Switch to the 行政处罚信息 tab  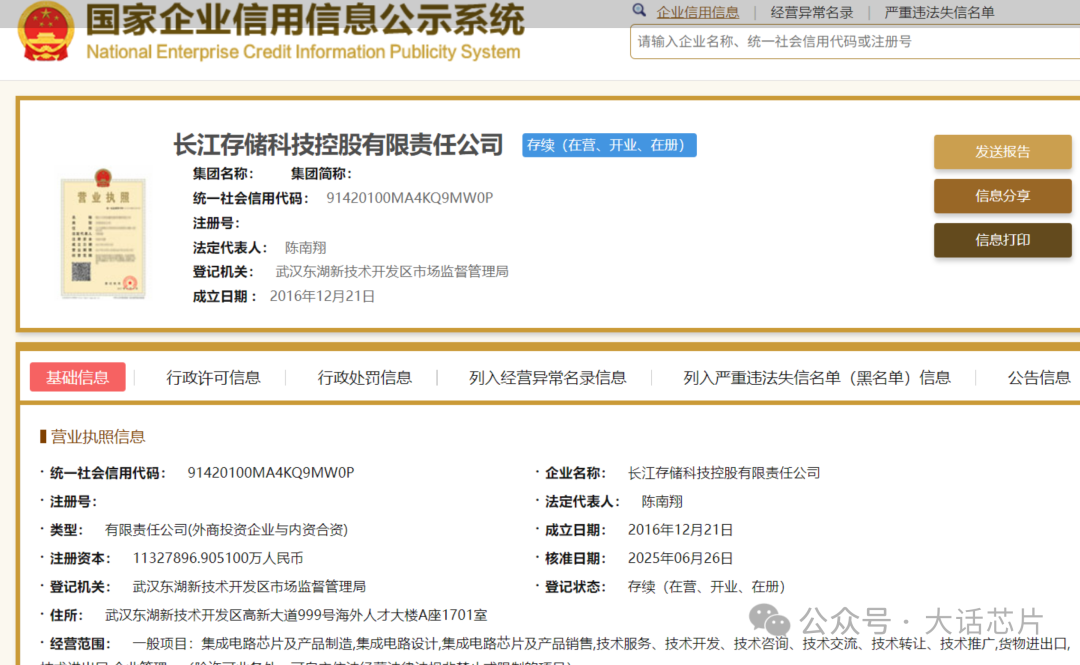click(364, 378)
